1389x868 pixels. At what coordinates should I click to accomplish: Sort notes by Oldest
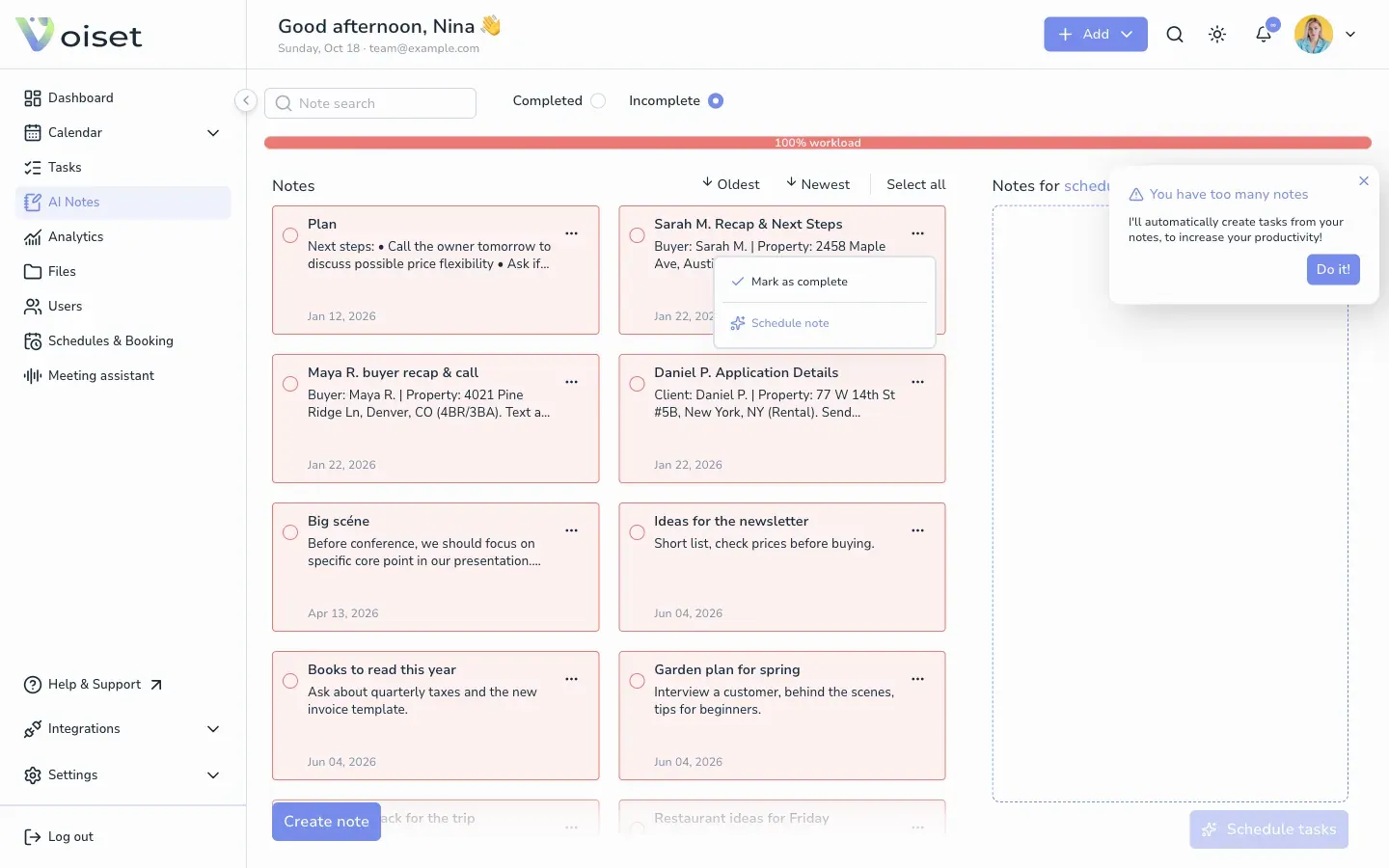[731, 184]
